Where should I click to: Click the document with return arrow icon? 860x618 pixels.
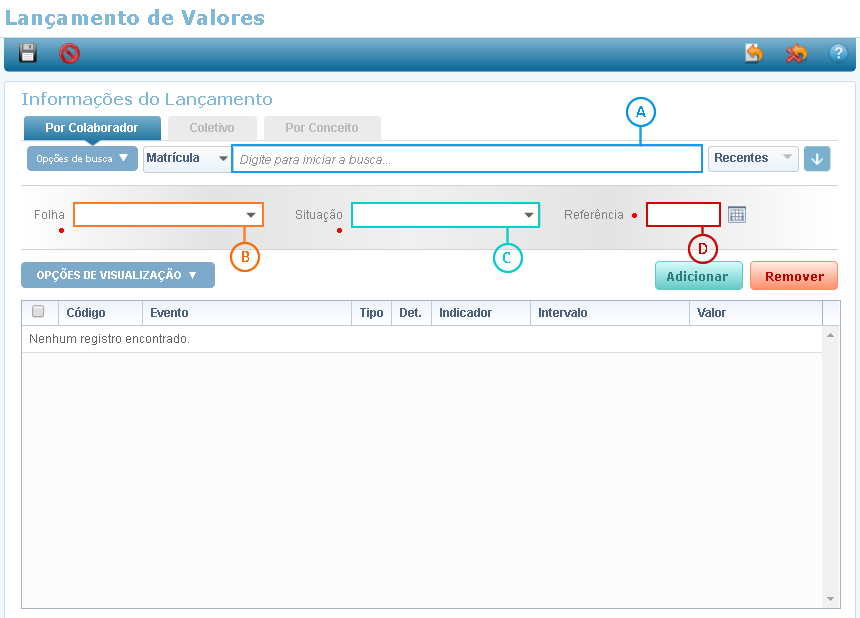click(753, 54)
